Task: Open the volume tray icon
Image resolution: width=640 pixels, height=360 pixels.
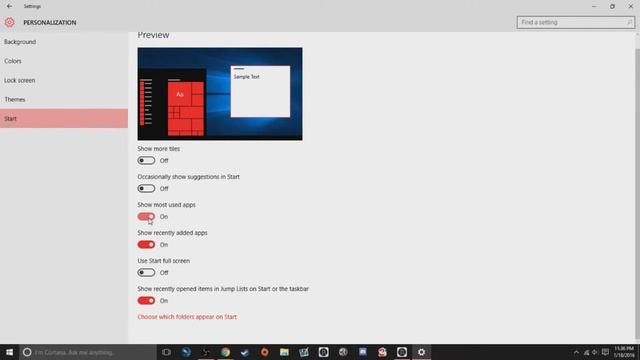Action: point(595,352)
